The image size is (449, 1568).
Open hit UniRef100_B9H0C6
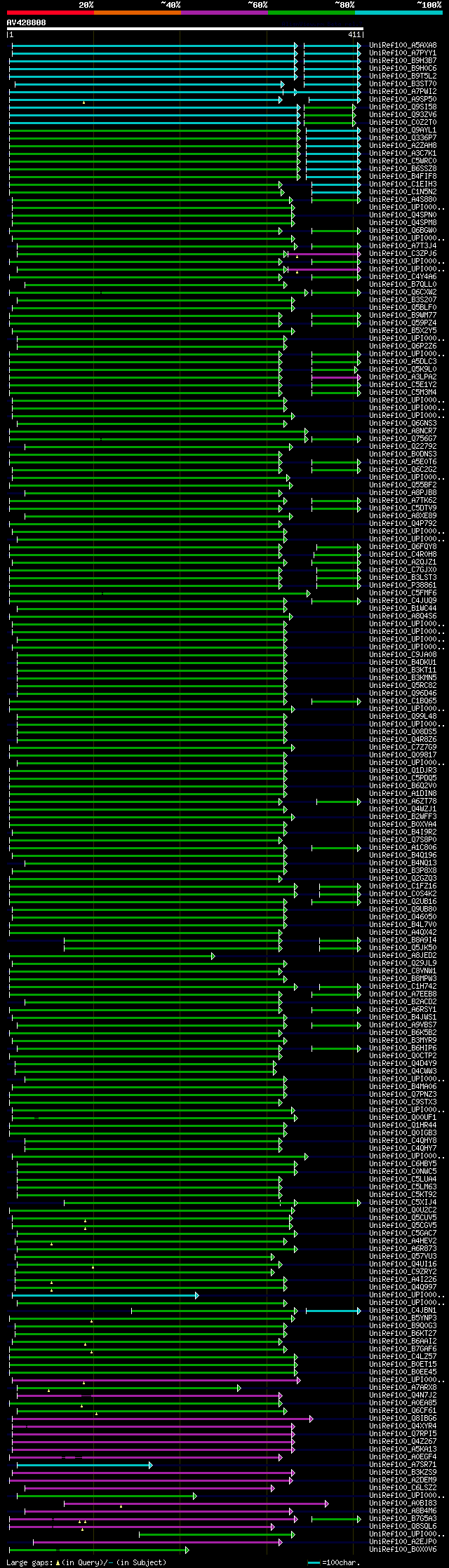tap(403, 68)
